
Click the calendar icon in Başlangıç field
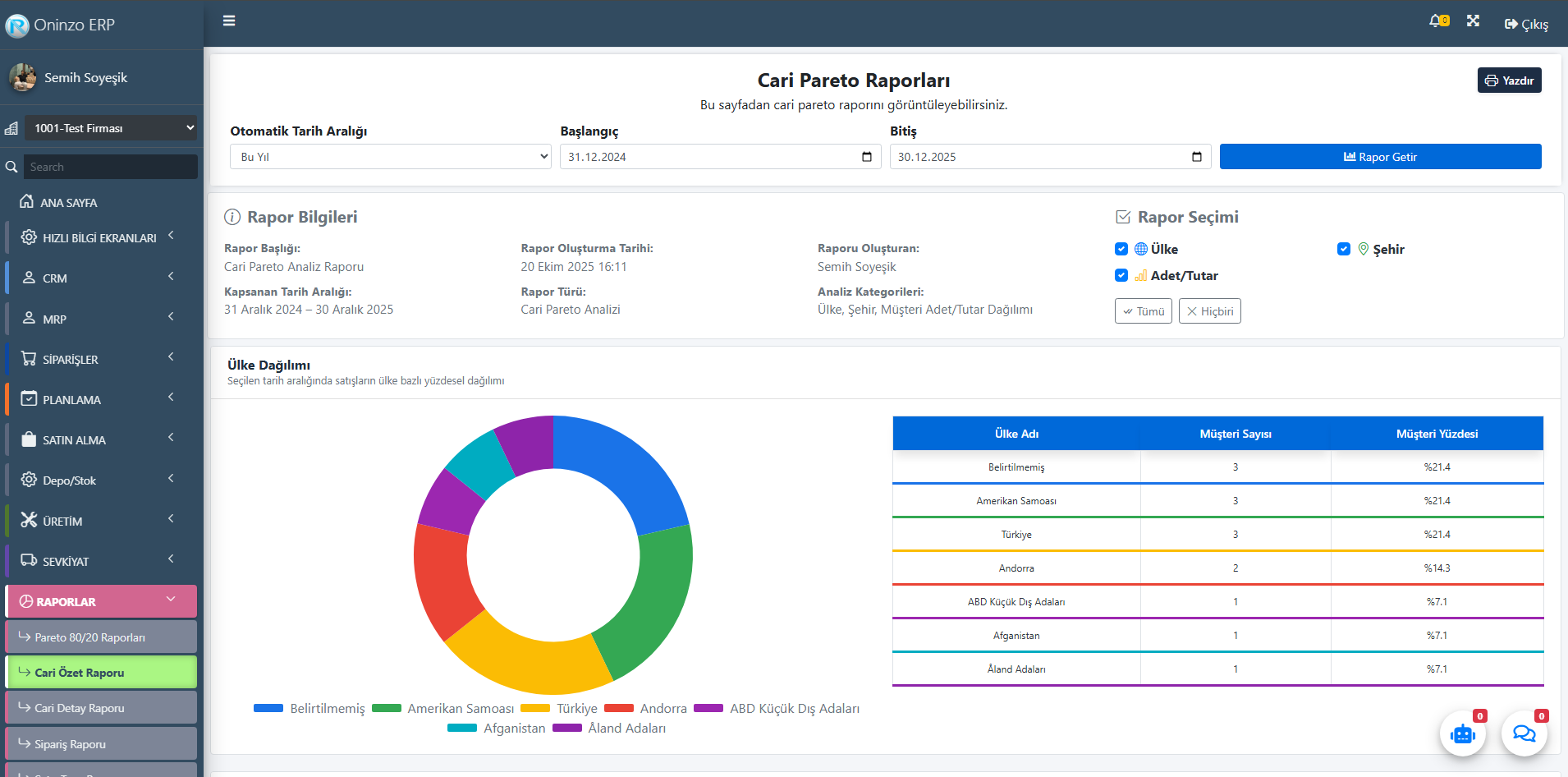[867, 157]
